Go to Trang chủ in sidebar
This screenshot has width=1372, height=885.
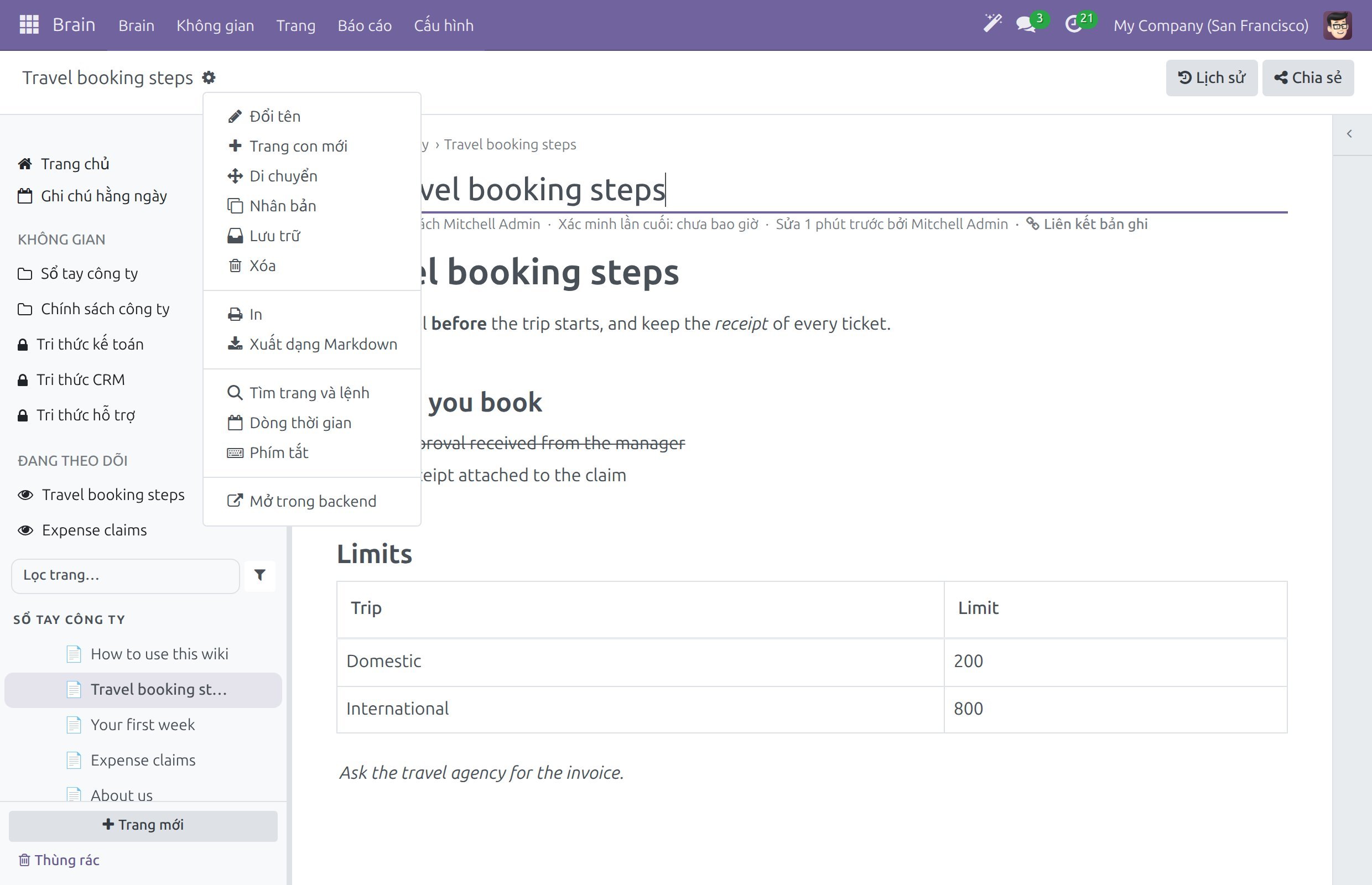coord(63,164)
